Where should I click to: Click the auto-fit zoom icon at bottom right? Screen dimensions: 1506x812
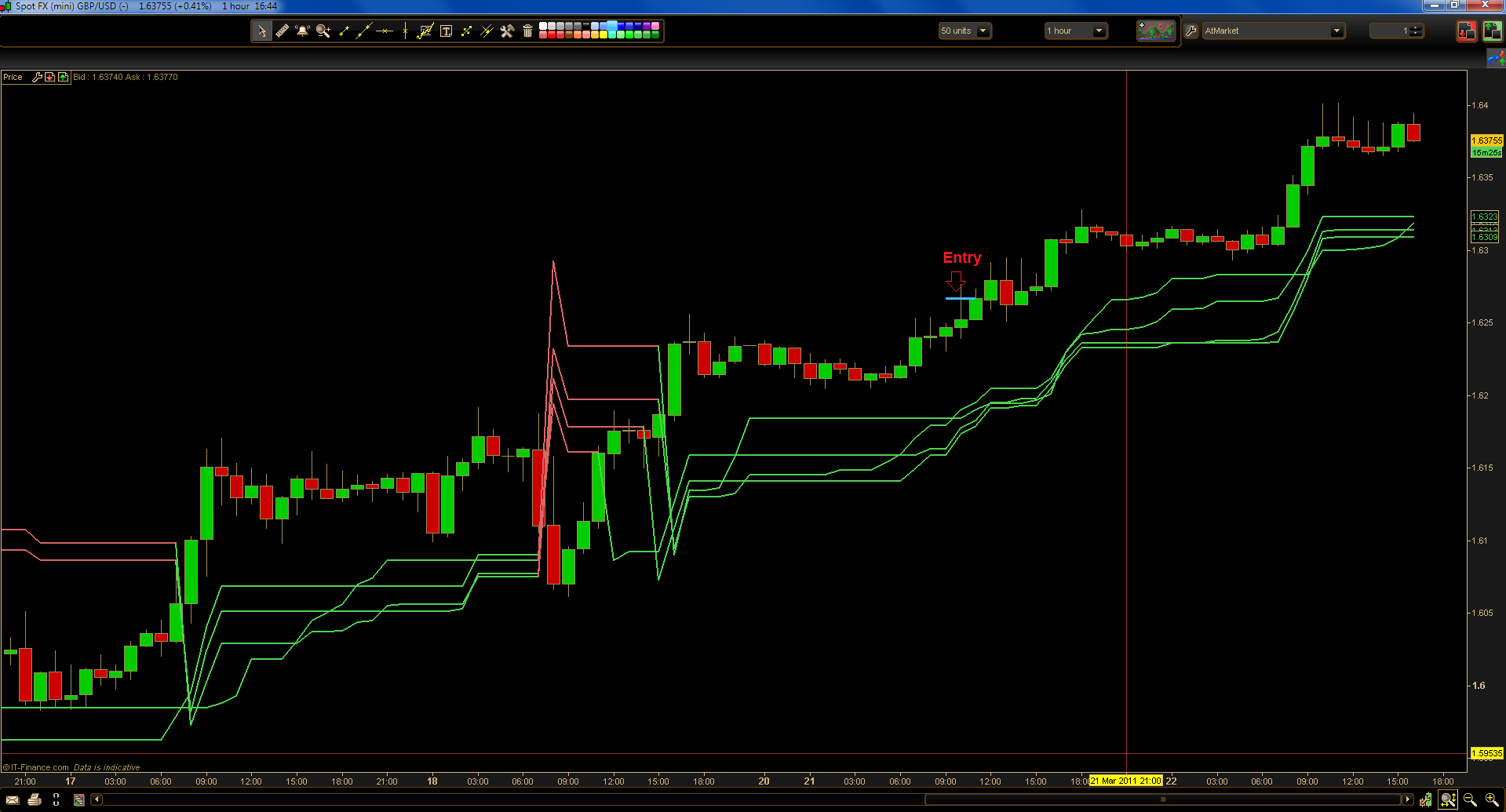(x=1448, y=799)
